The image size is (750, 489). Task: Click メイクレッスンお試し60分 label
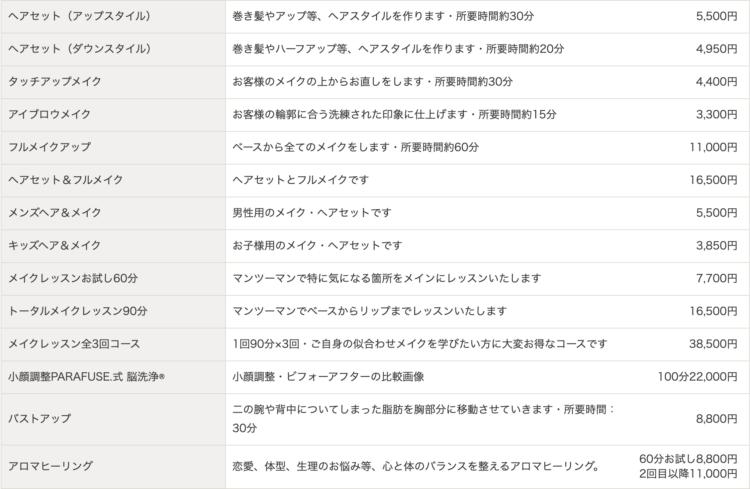[x=73, y=278]
